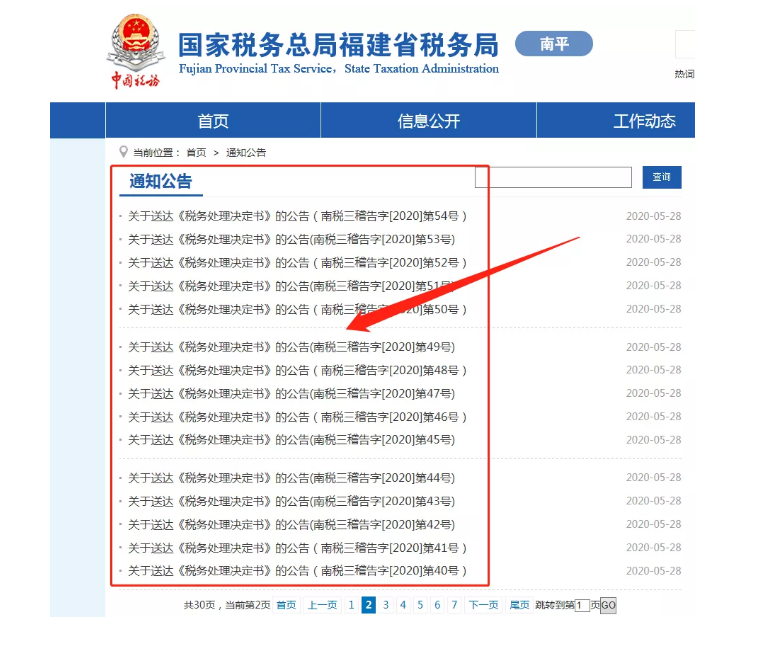
Task: Click the 国家税务总局福建省税务局 site title
Action: [338, 45]
